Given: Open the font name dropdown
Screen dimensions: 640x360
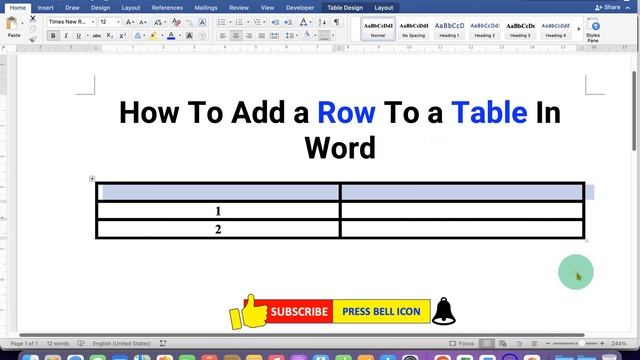Looking at the screenshot, I should (x=93, y=22).
